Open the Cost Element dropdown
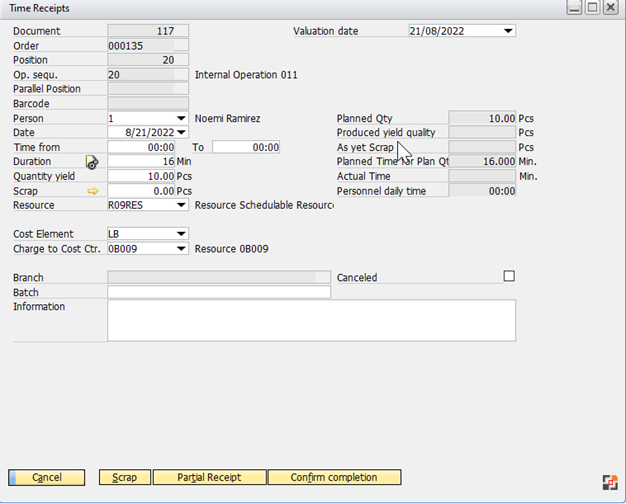626x504 pixels. [181, 234]
